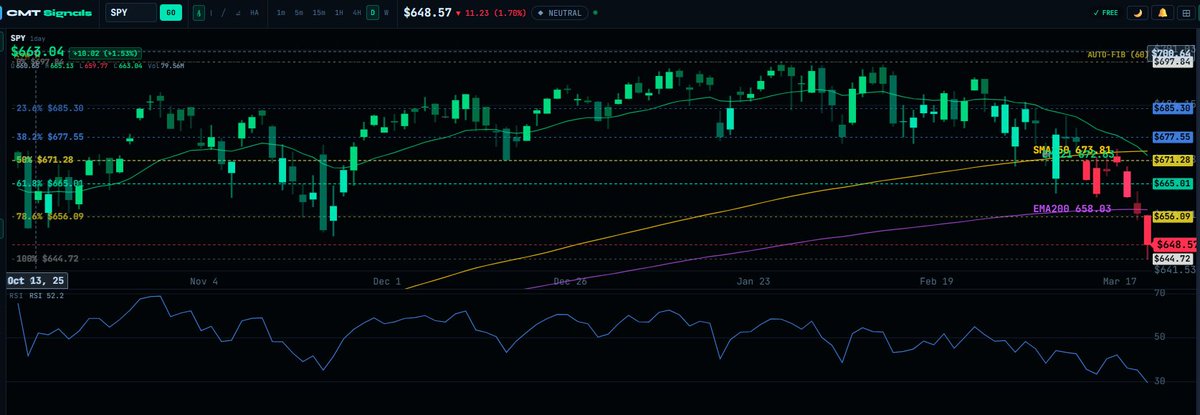Click the $671.28 yellow price axis tag

(1174, 160)
